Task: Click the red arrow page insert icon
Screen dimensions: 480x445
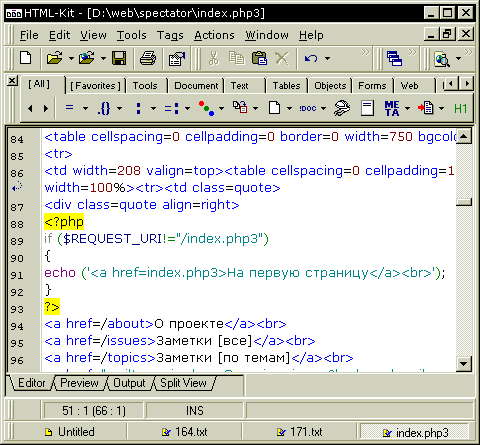Action: (425, 108)
